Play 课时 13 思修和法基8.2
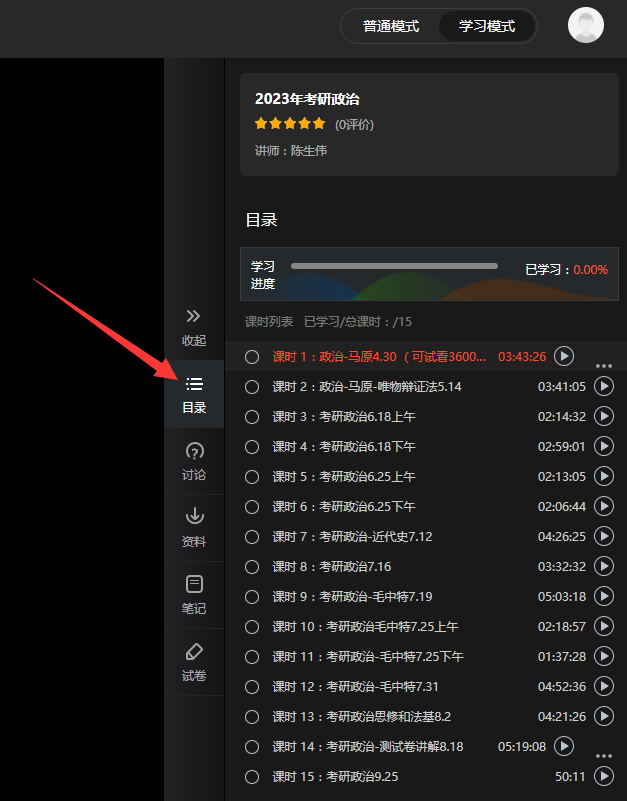Viewport: 627px width, 801px height. pos(603,716)
